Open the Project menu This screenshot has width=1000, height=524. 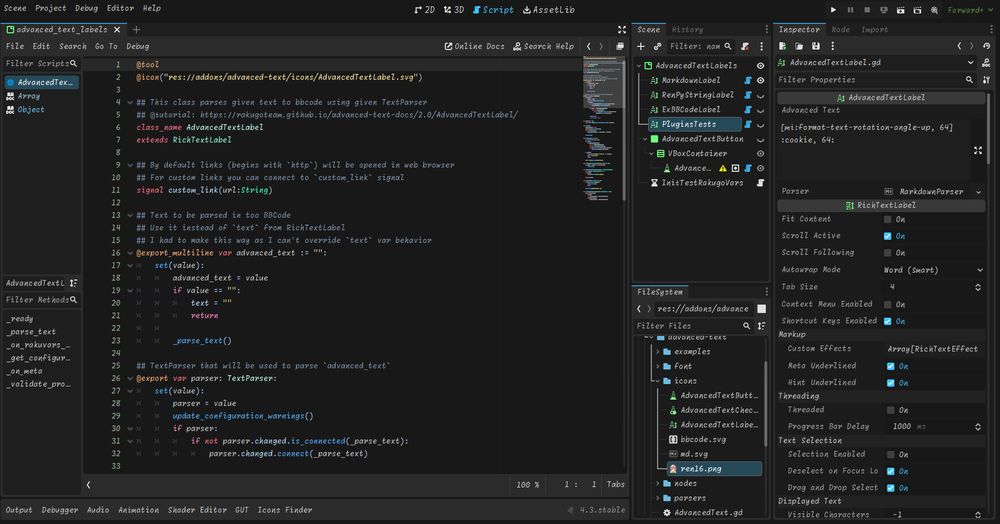tap(50, 8)
